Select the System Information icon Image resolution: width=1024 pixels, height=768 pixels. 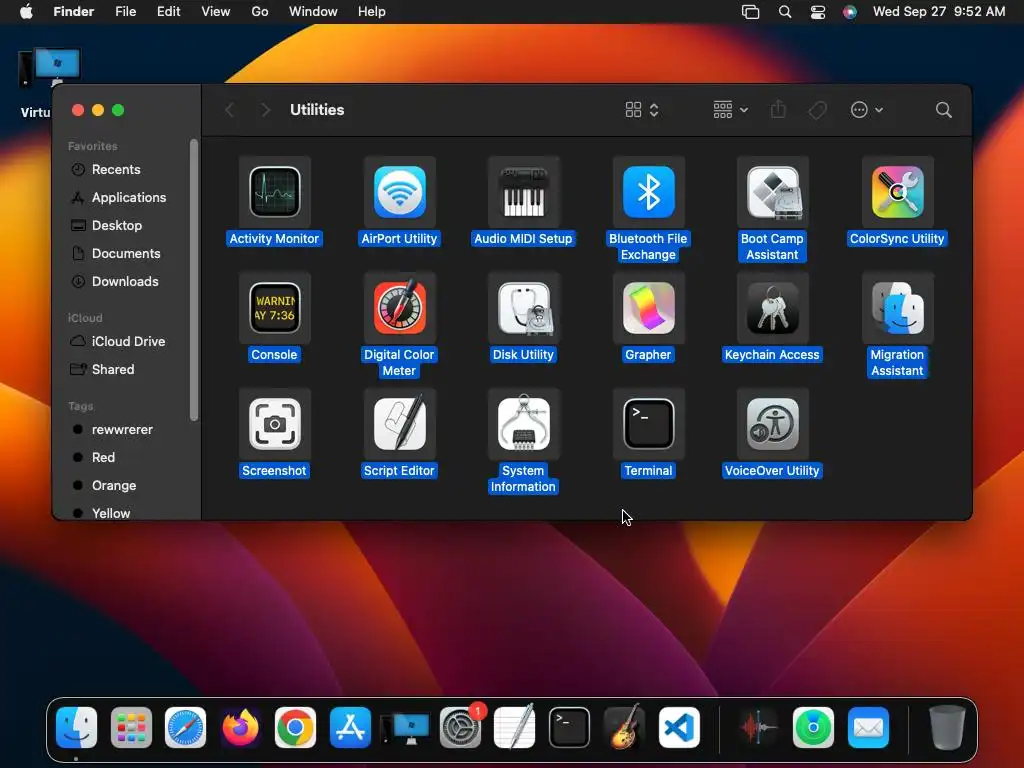click(x=523, y=424)
